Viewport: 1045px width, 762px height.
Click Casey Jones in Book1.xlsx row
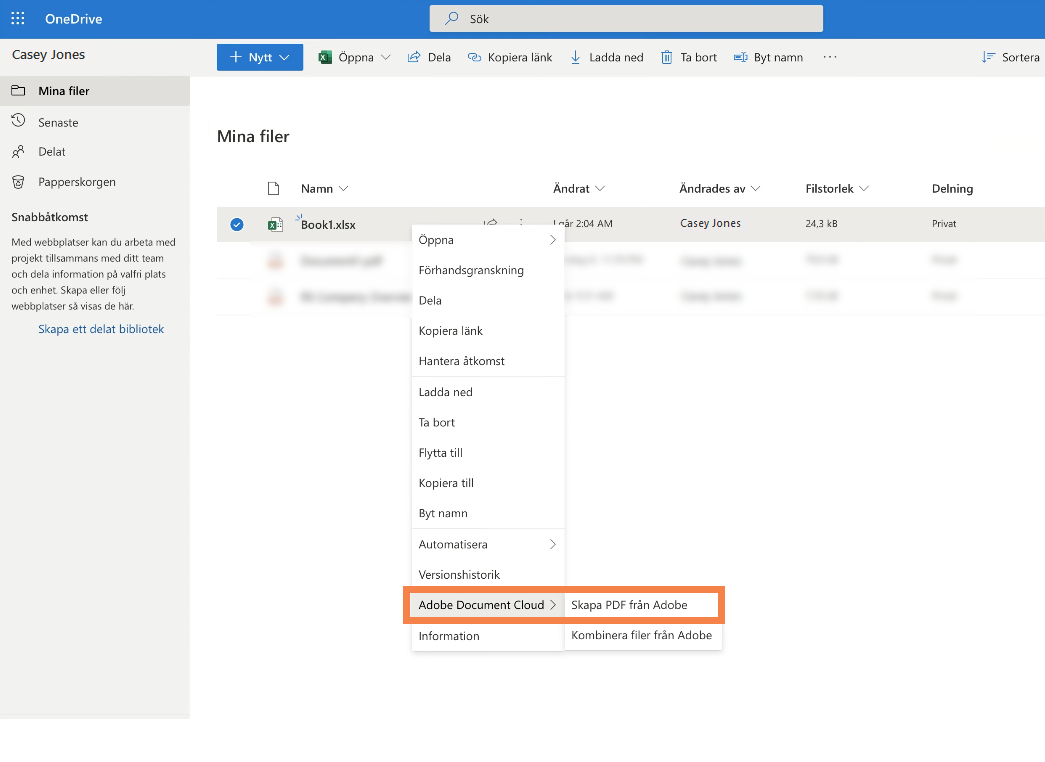(710, 223)
